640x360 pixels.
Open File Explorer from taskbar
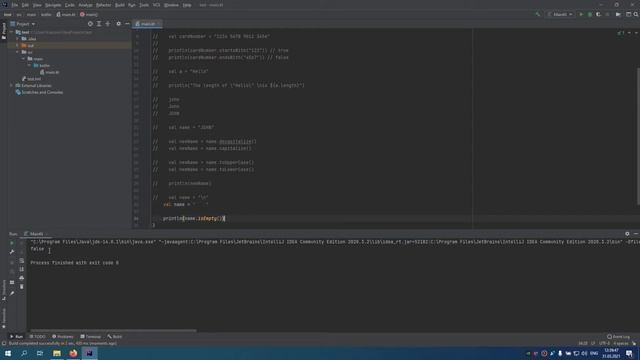(x=57, y=353)
